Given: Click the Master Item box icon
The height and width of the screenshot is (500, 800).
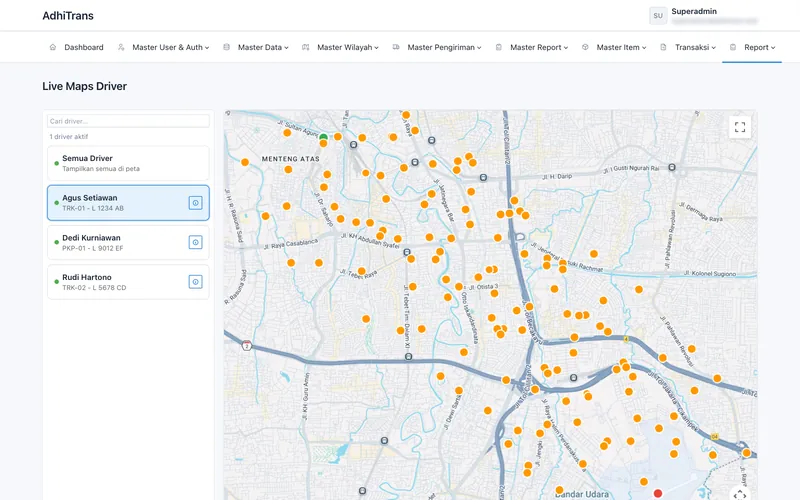Looking at the screenshot, I should click(x=585, y=47).
